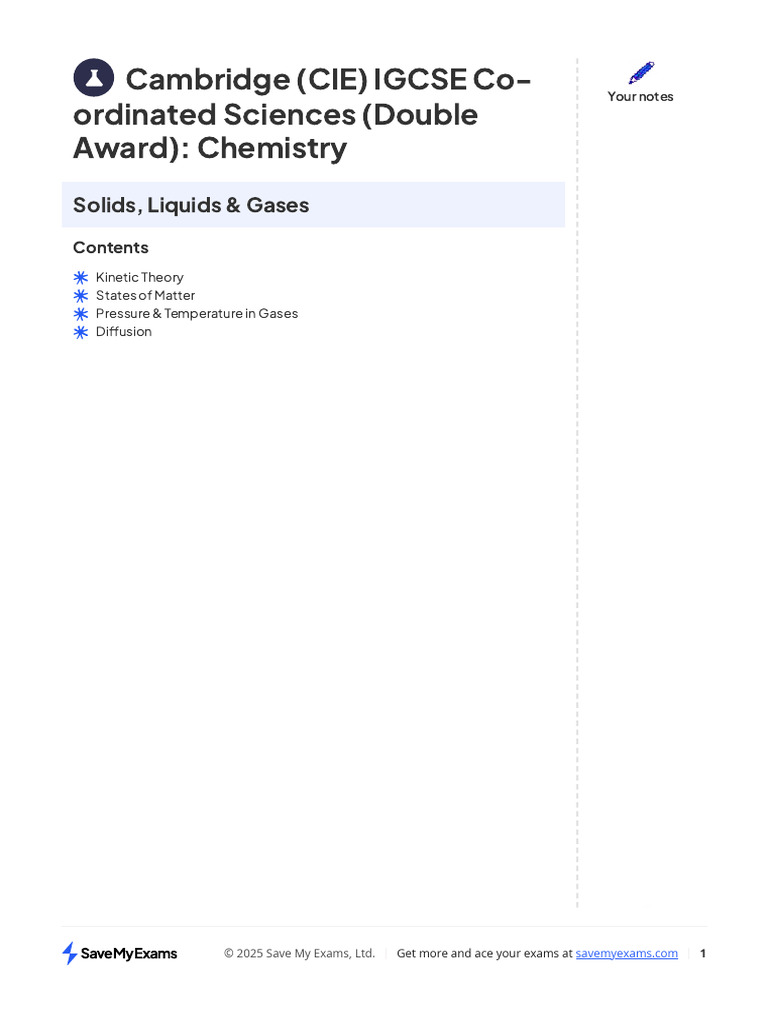Click the star bullet beside Pressure & Temperature
The height and width of the screenshot is (1024, 768).
pyautogui.click(x=81, y=314)
